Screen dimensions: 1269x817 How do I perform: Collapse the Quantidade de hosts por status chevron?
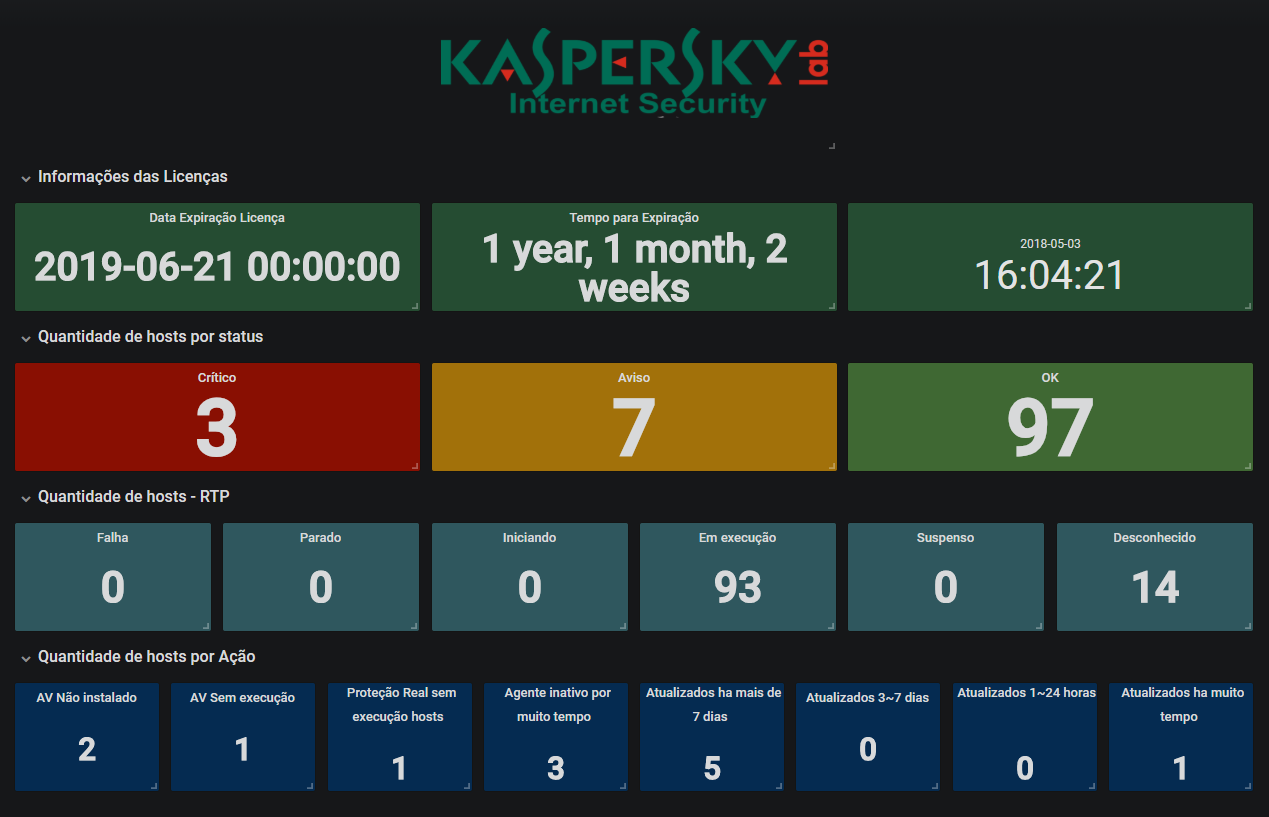click(25, 338)
